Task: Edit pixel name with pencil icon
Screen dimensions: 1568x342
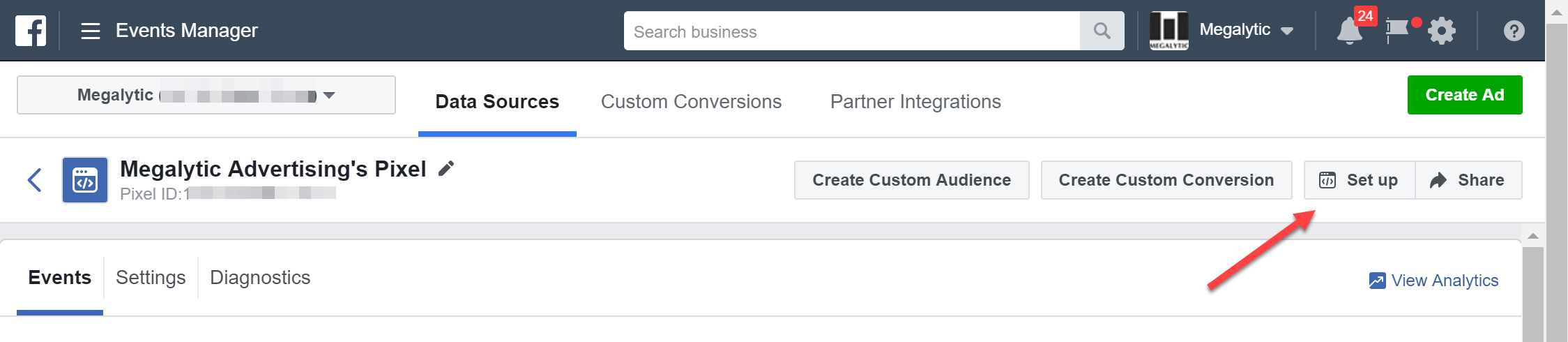Action: click(x=446, y=168)
